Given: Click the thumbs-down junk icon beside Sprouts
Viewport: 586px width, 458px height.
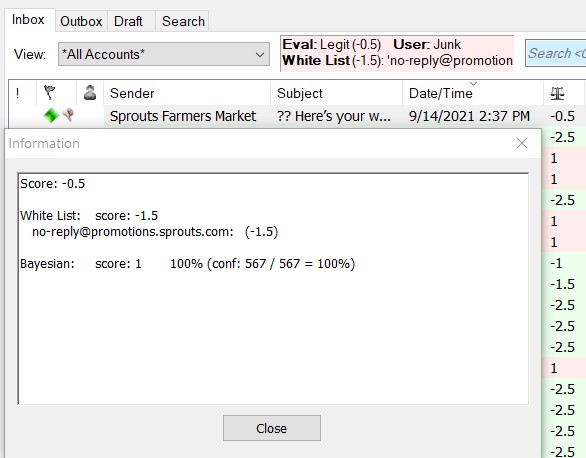Looking at the screenshot, I should click(68, 115).
